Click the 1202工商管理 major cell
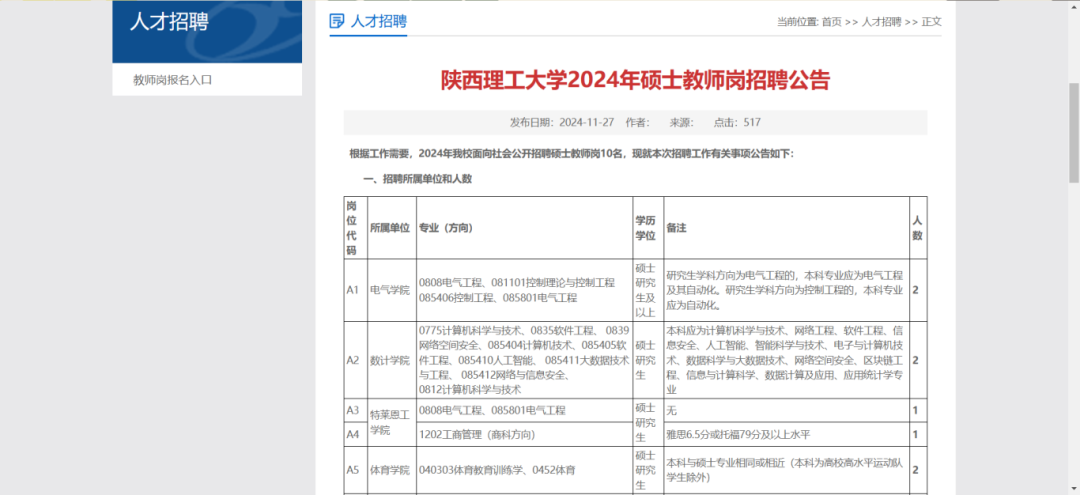 click(x=478, y=435)
